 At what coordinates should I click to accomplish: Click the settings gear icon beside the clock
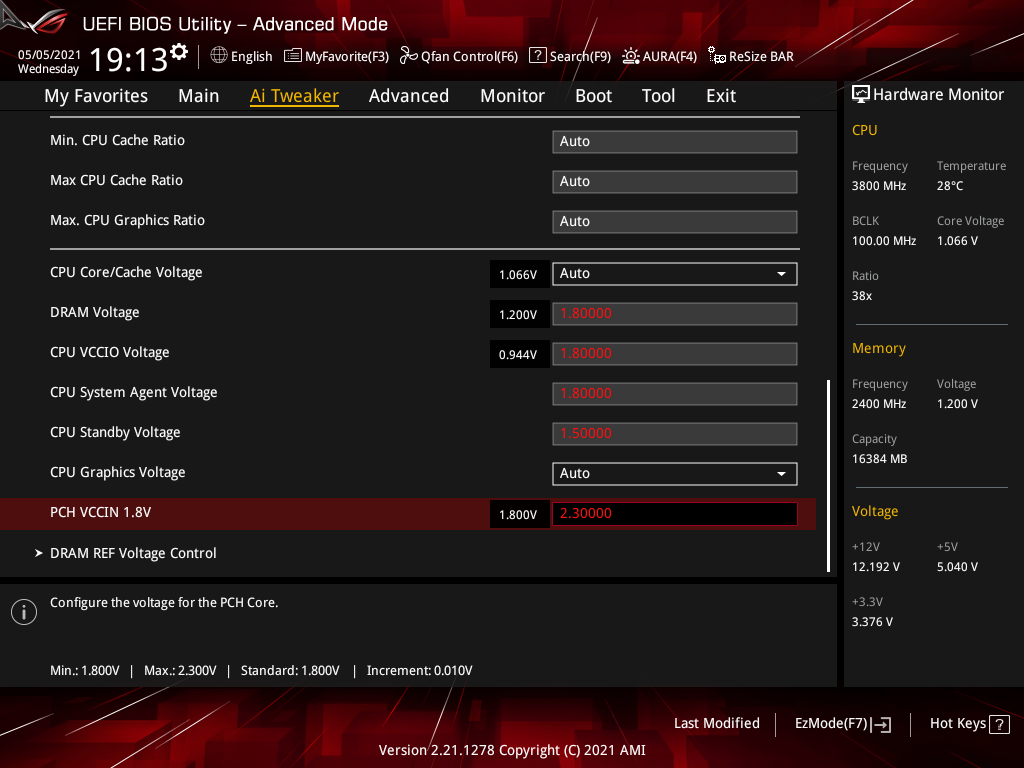179,51
